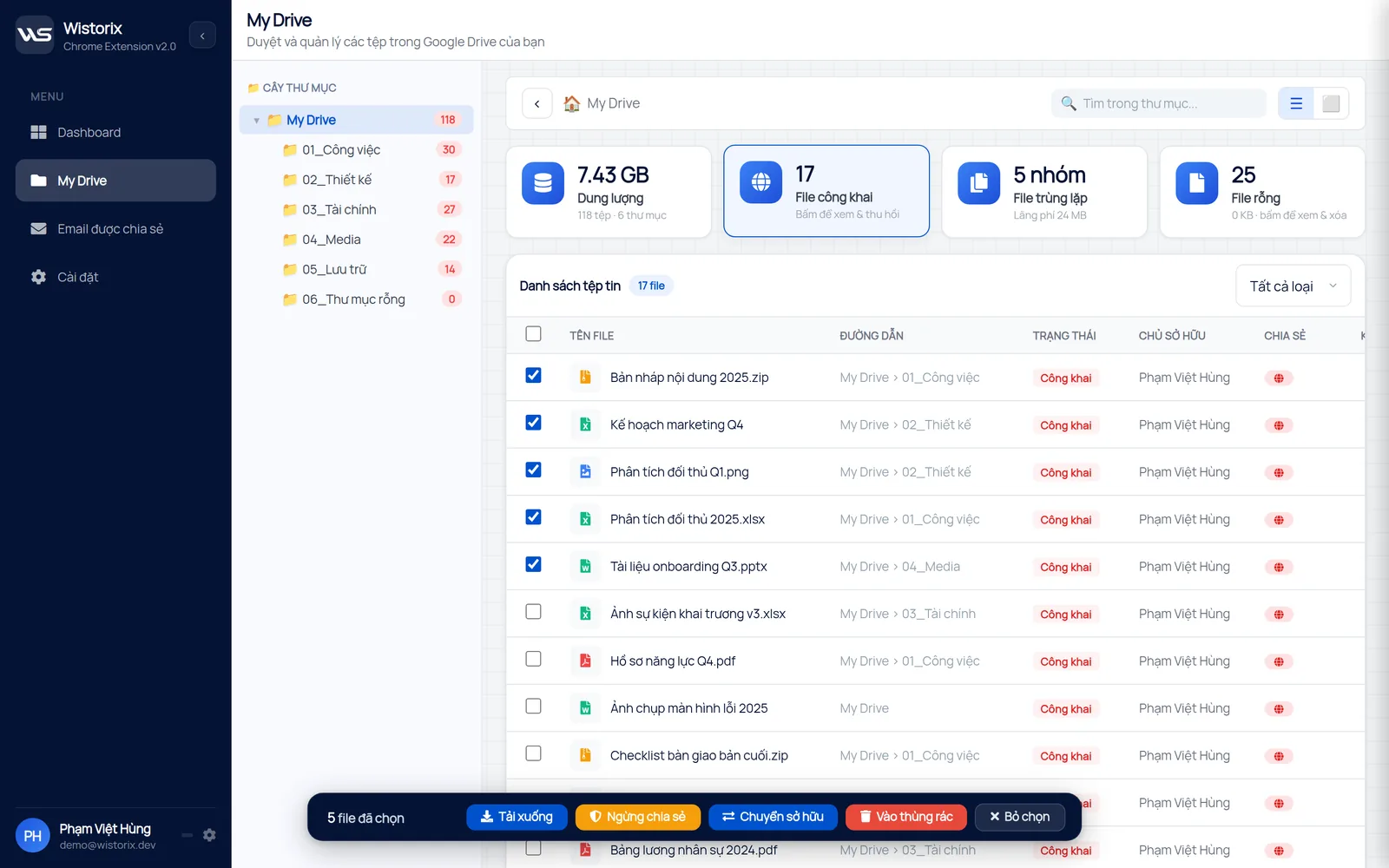The image size is (1389, 868).
Task: Toggle the select-all header checkbox
Action: click(533, 334)
